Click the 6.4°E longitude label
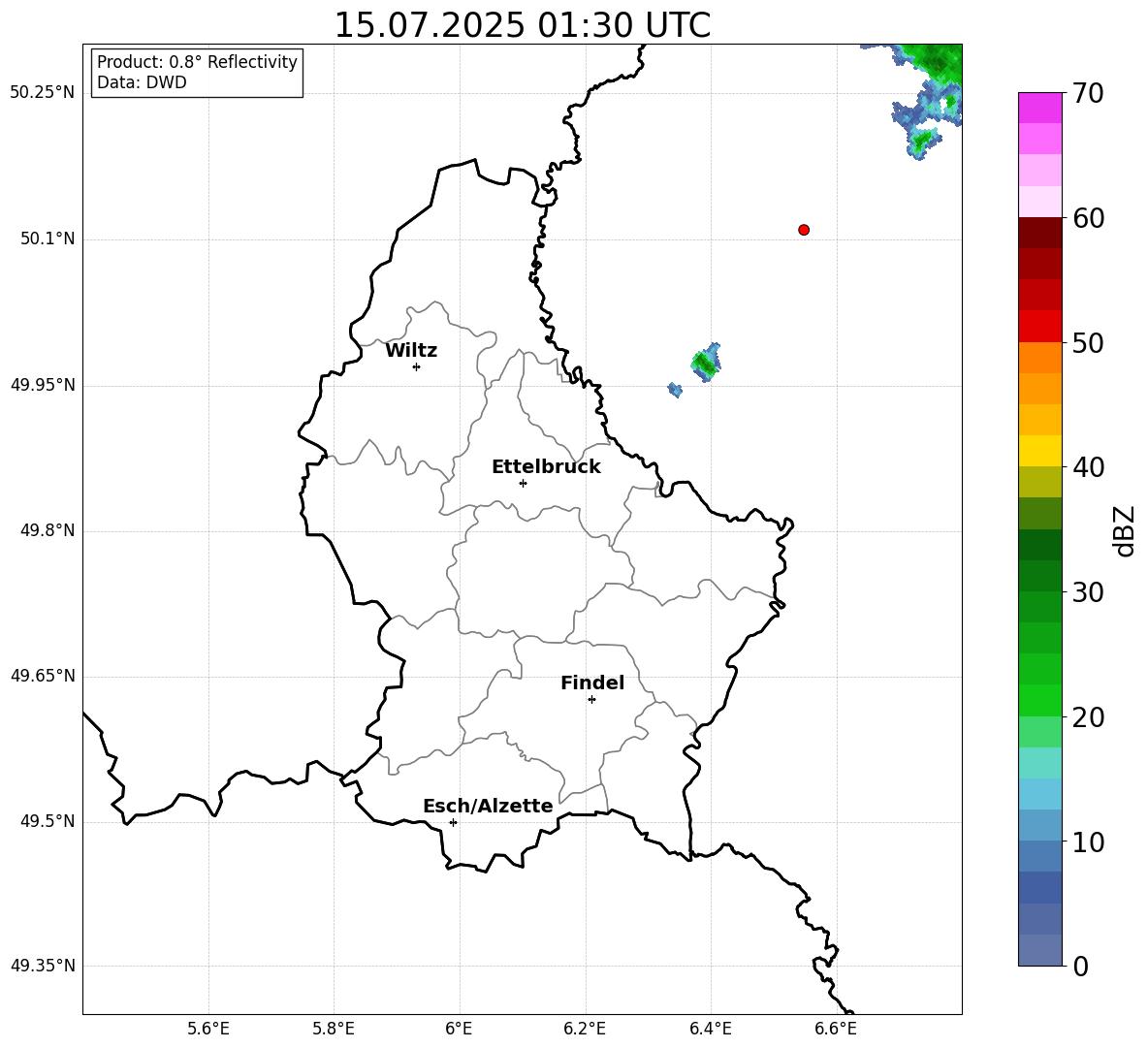This screenshot has width=1148, height=1048. coord(710,1029)
